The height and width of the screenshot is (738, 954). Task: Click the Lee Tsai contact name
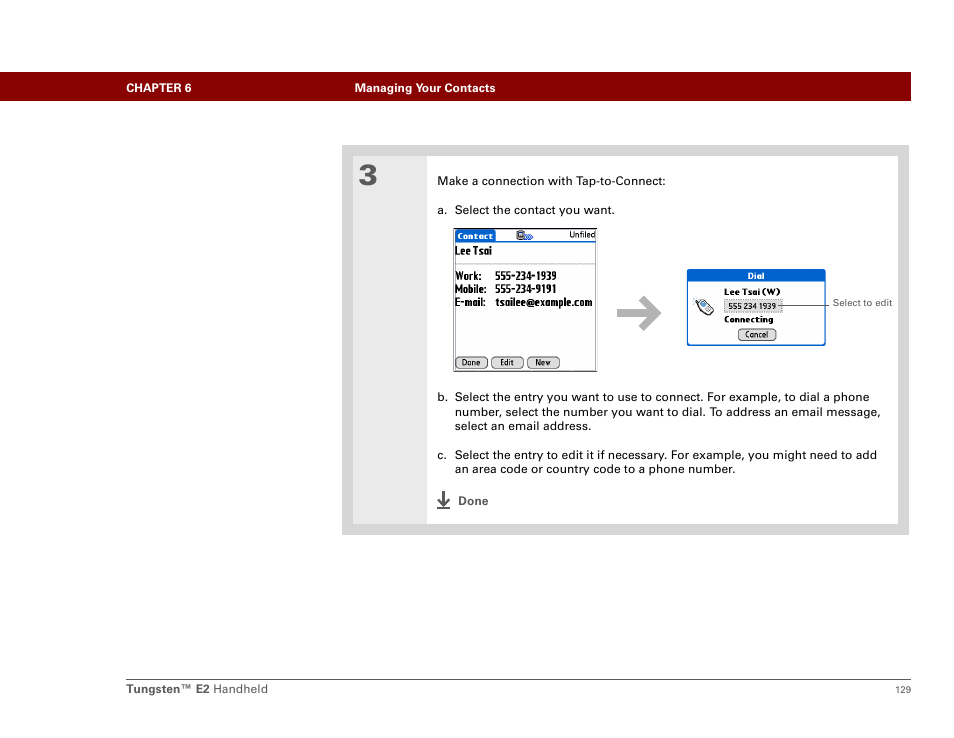click(x=473, y=251)
